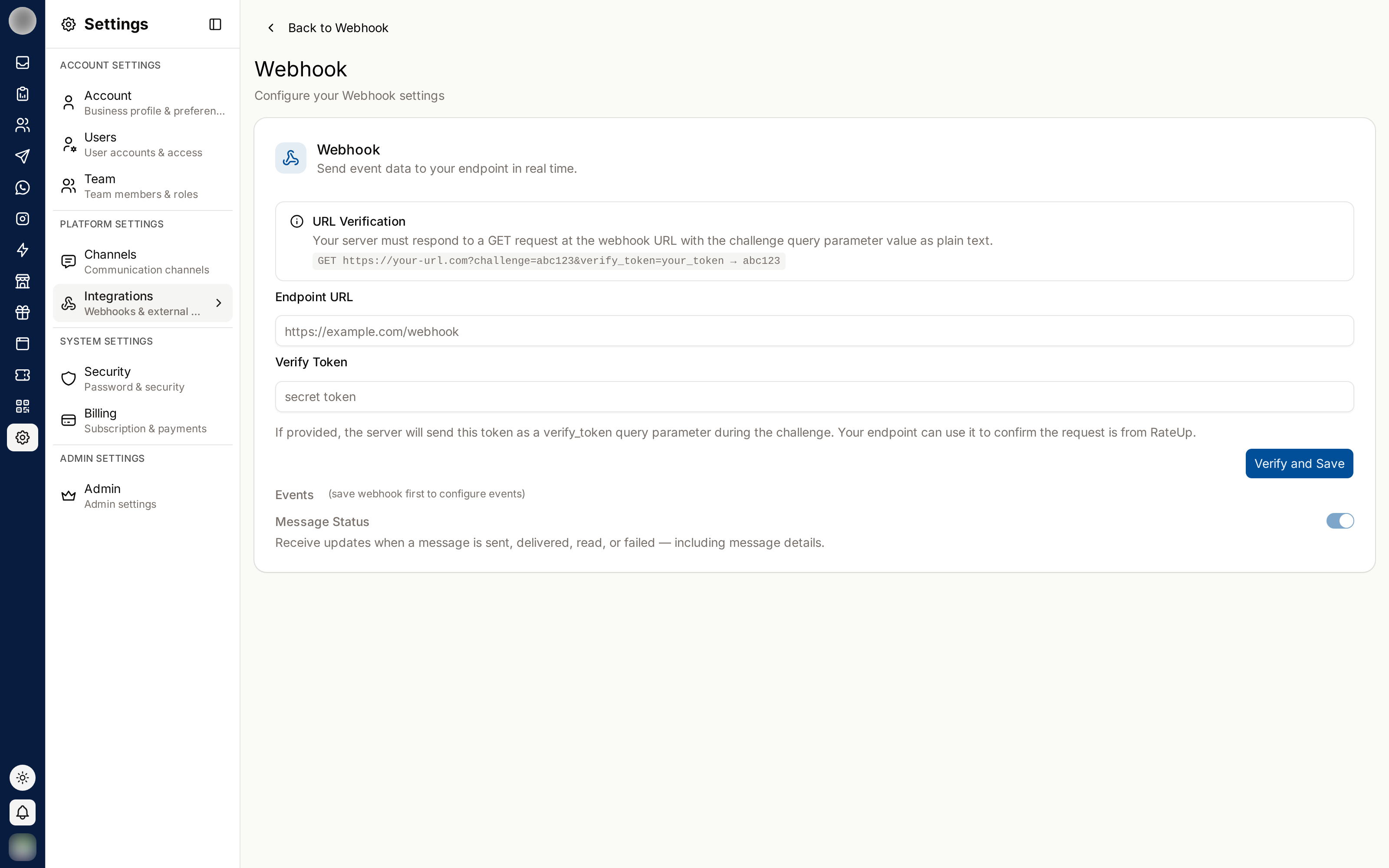Click the 'Configure your Webhook settings' subtitle
The image size is (1389, 868).
pos(349,95)
